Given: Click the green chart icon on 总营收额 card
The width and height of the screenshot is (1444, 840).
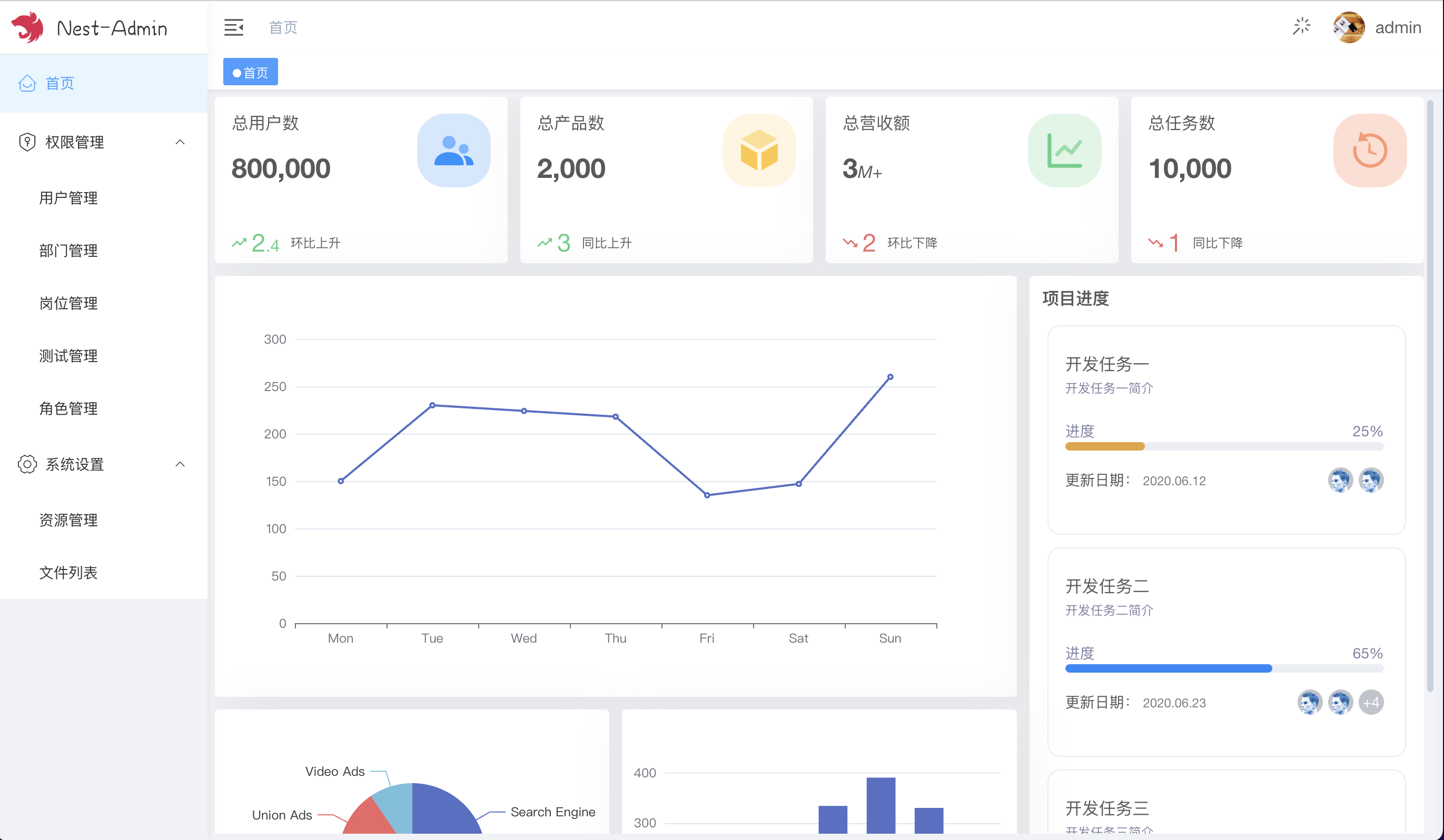Looking at the screenshot, I should tap(1064, 151).
